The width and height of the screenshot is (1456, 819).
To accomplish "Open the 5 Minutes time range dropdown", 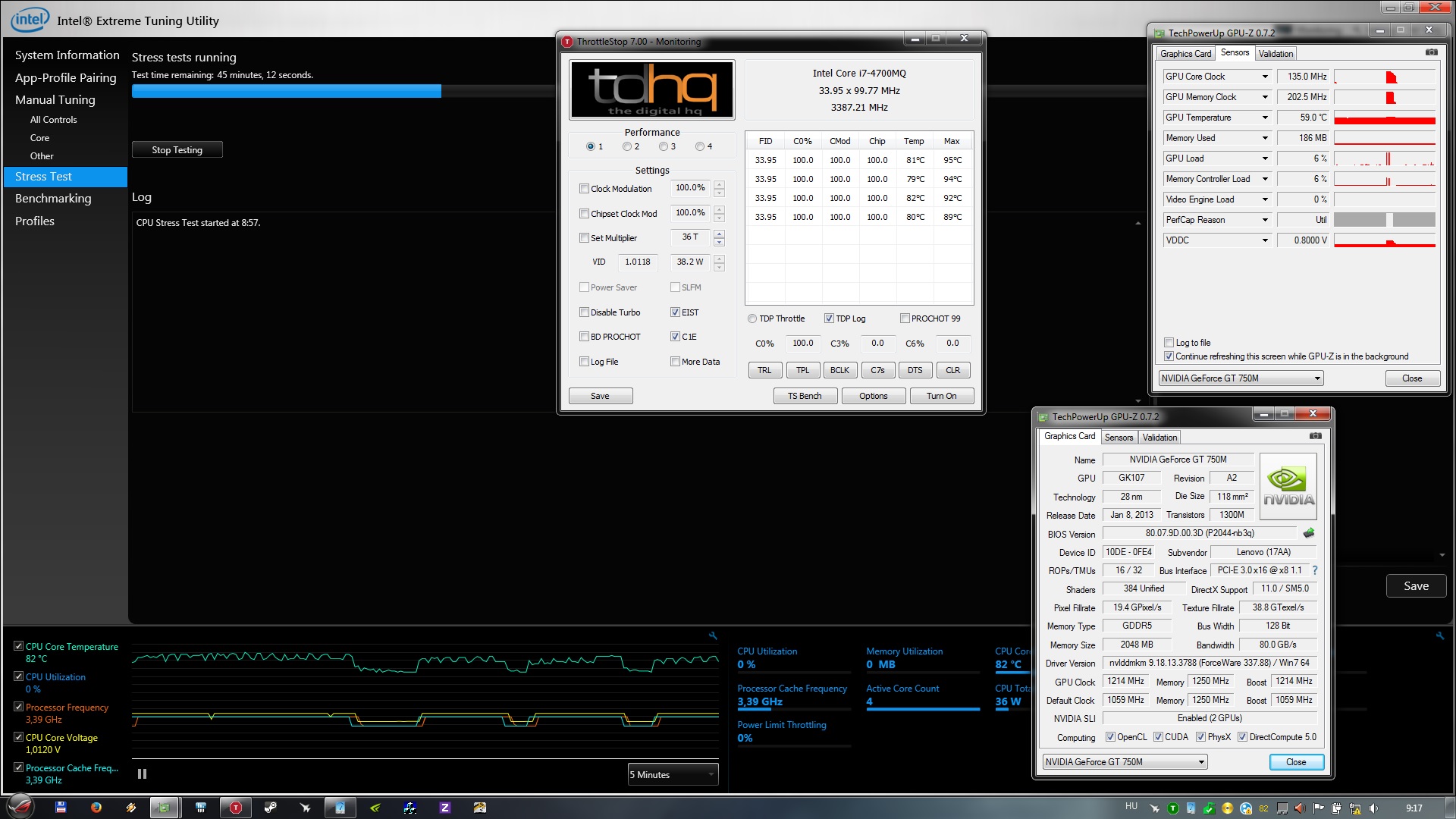I will click(x=673, y=774).
